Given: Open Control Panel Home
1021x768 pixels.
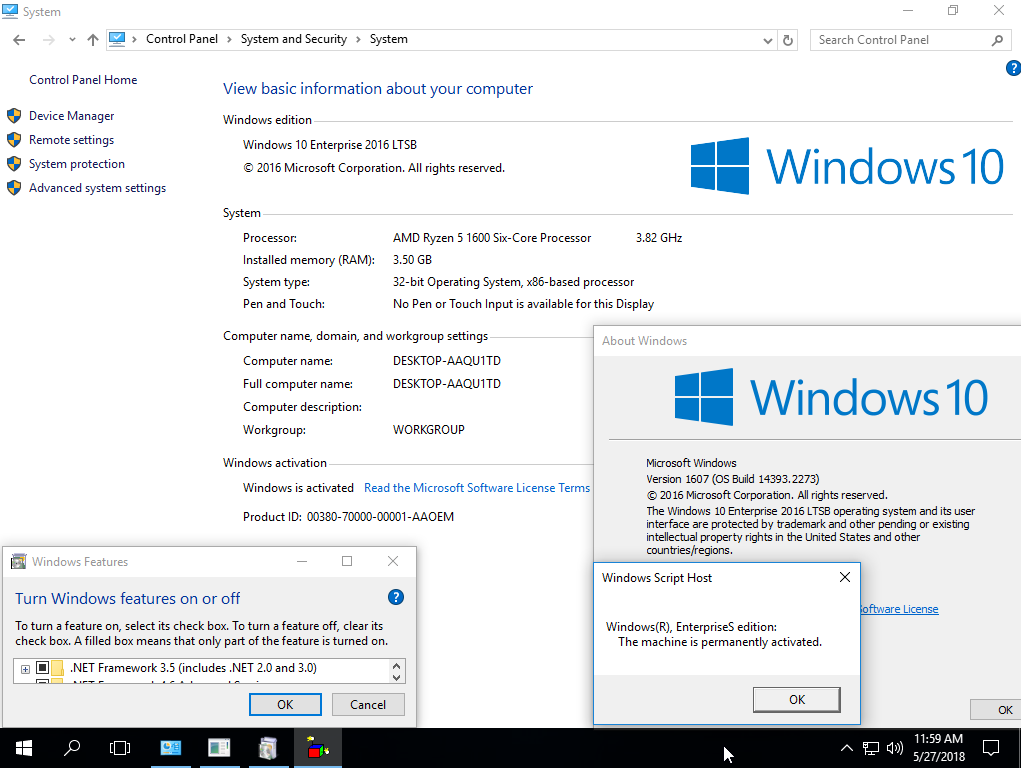Looking at the screenshot, I should click(83, 79).
